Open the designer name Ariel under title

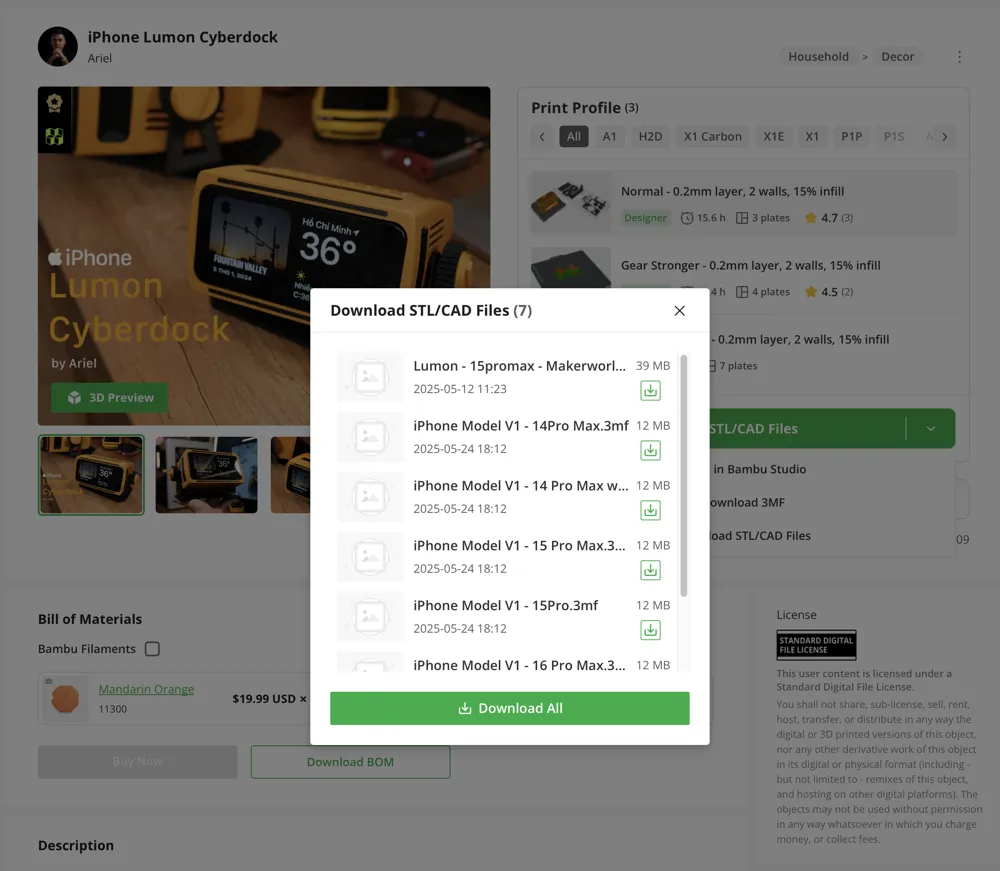[99, 58]
